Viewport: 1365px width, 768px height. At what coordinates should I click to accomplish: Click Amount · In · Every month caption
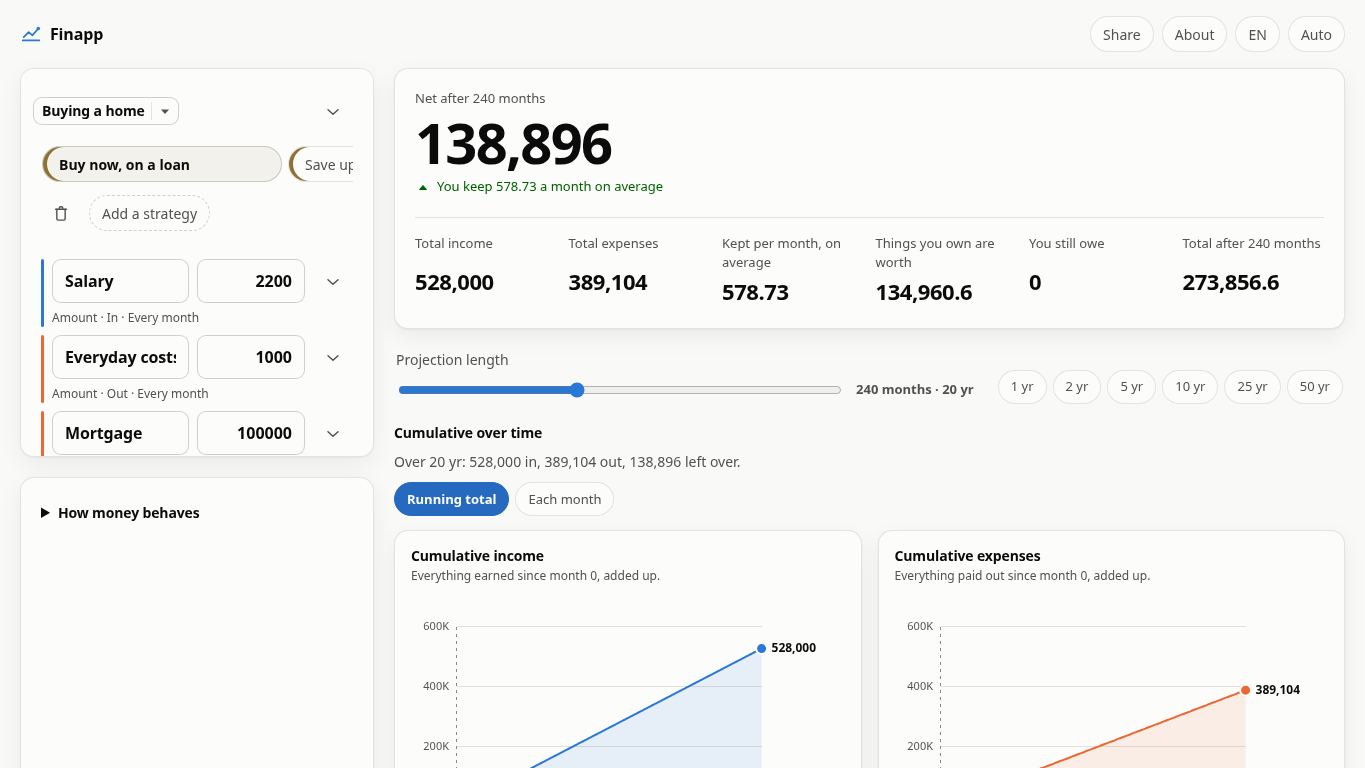pyautogui.click(x=125, y=317)
